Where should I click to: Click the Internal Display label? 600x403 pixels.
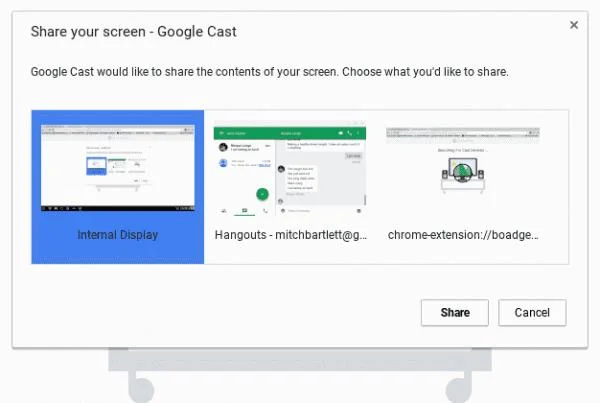(117, 235)
